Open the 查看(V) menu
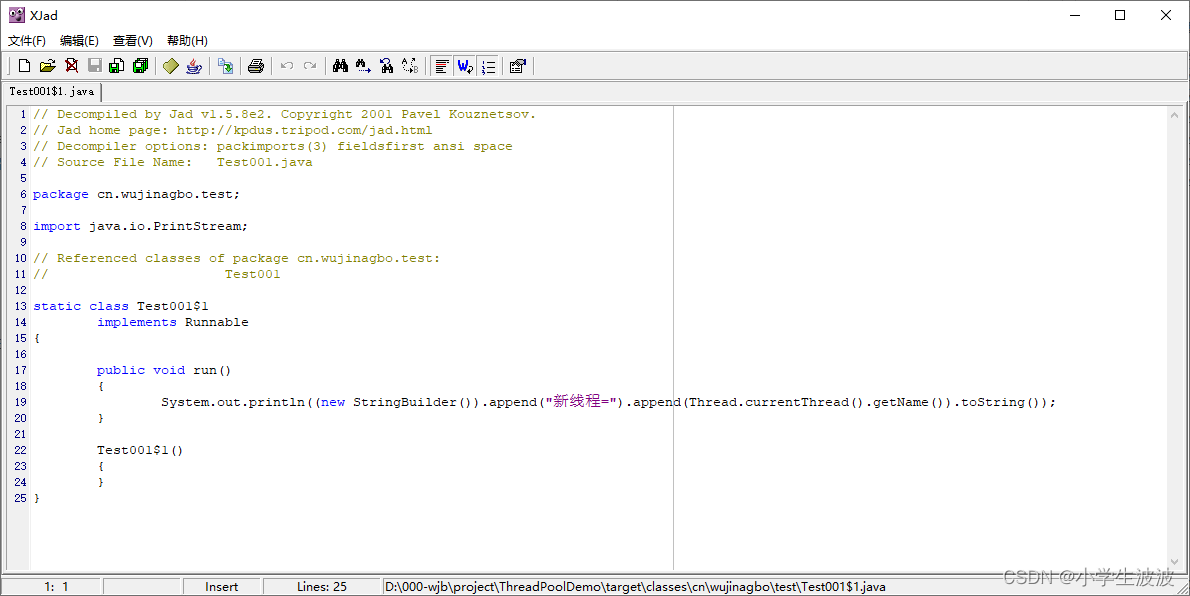The width and height of the screenshot is (1190, 596). point(133,40)
